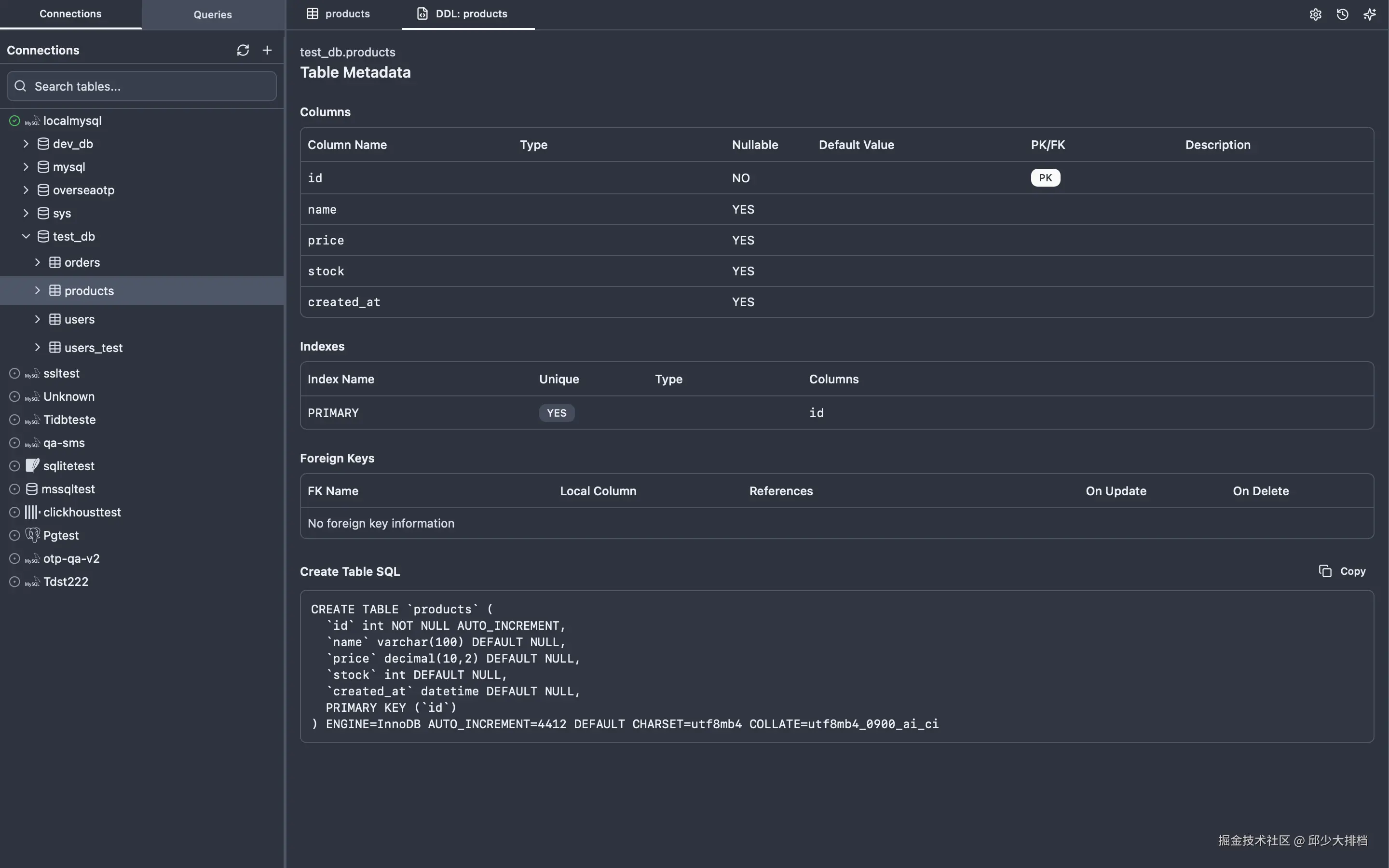Click mssqltest connection status circle
Viewport: 1389px width, 868px height.
14,489
